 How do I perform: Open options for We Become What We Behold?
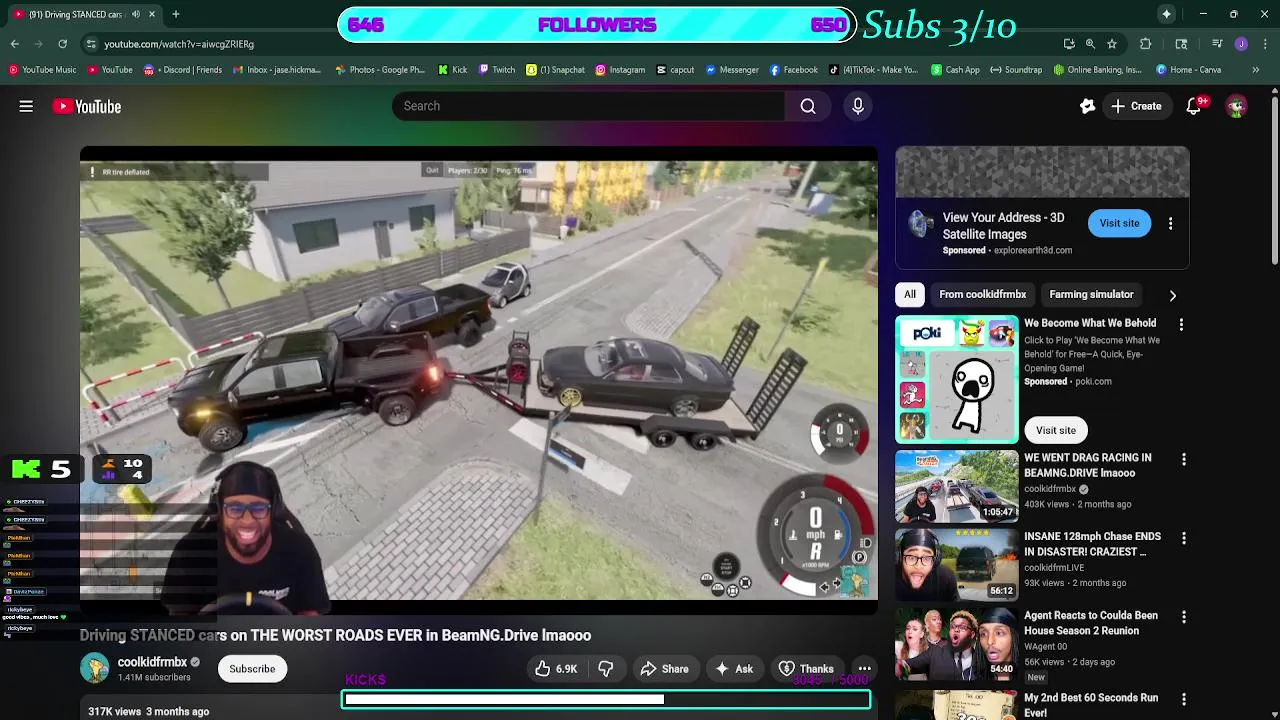[1181, 324]
